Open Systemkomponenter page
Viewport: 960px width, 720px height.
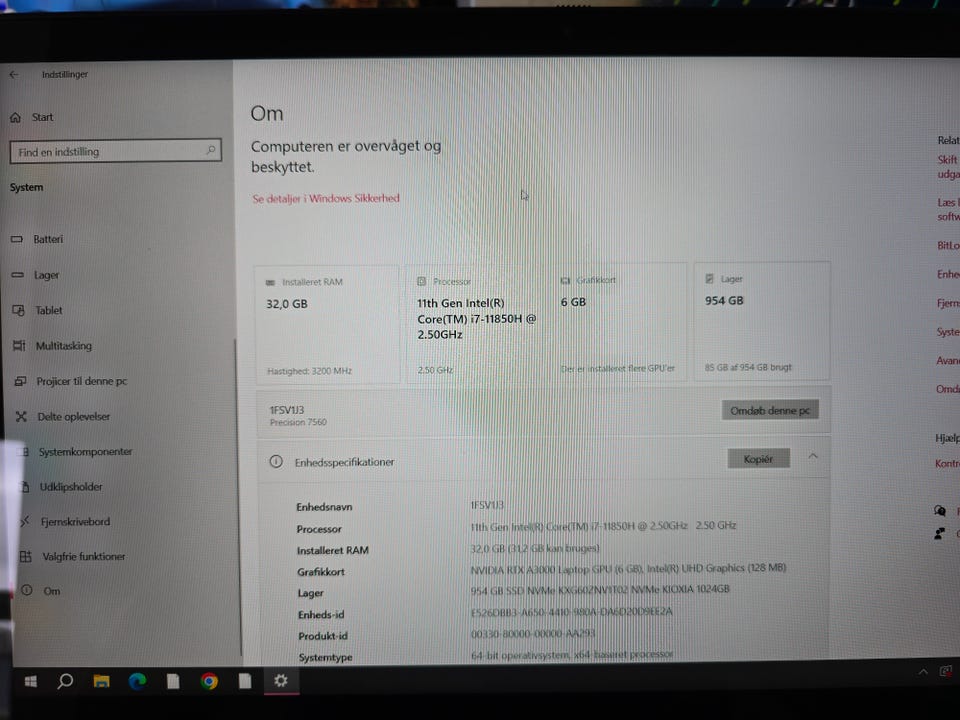85,452
